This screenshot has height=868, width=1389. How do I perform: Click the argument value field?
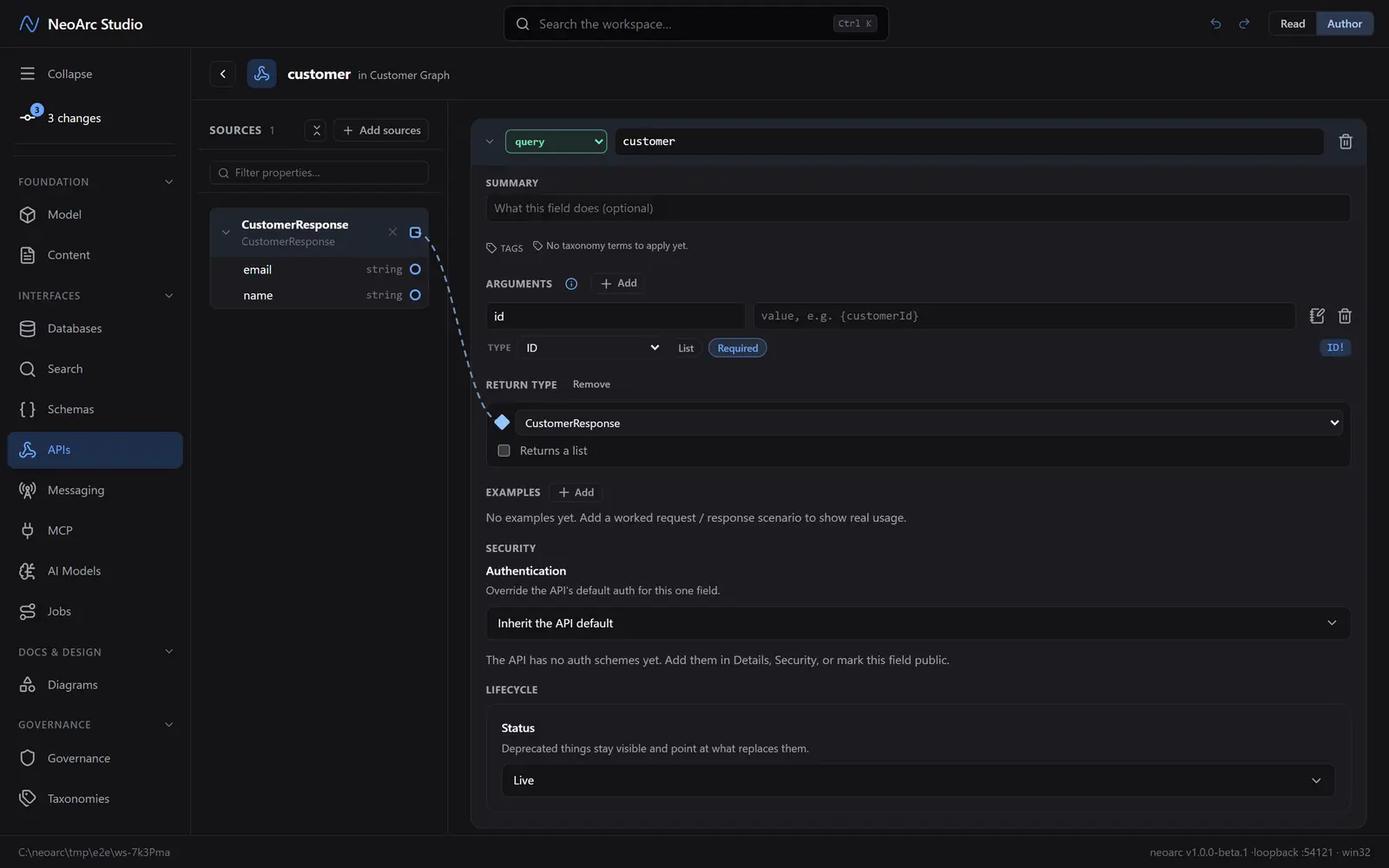(x=1024, y=316)
